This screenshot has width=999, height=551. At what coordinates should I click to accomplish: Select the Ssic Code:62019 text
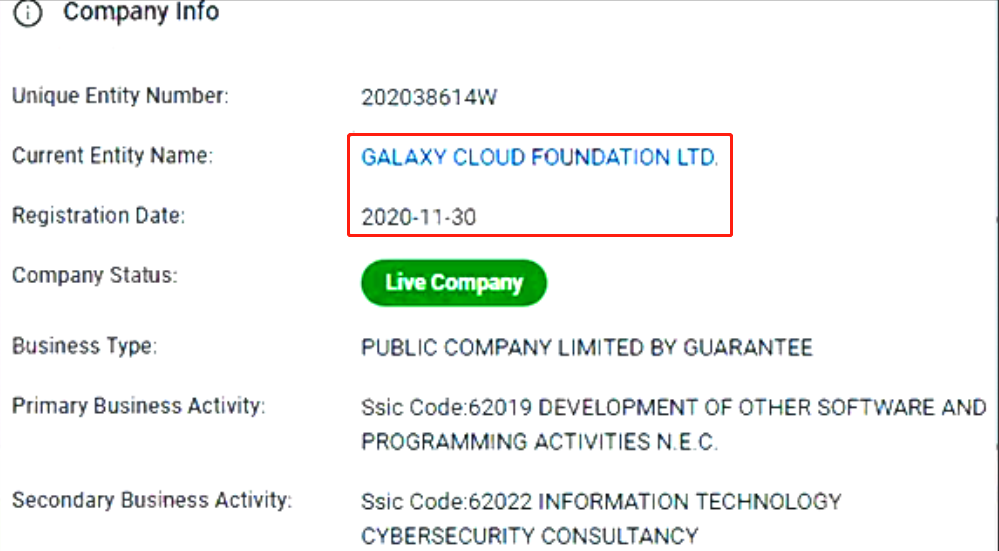coord(447,408)
